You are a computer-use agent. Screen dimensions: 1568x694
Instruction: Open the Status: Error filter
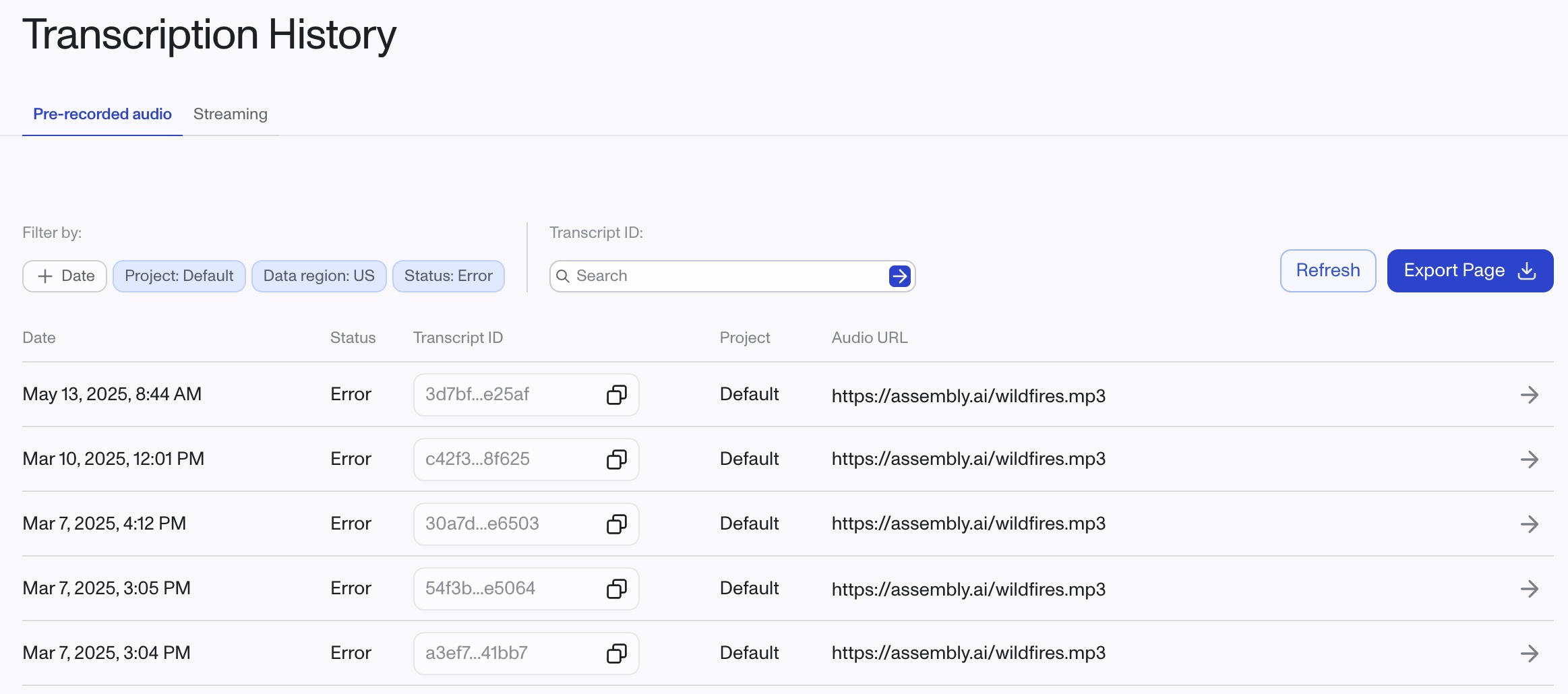[x=448, y=276]
